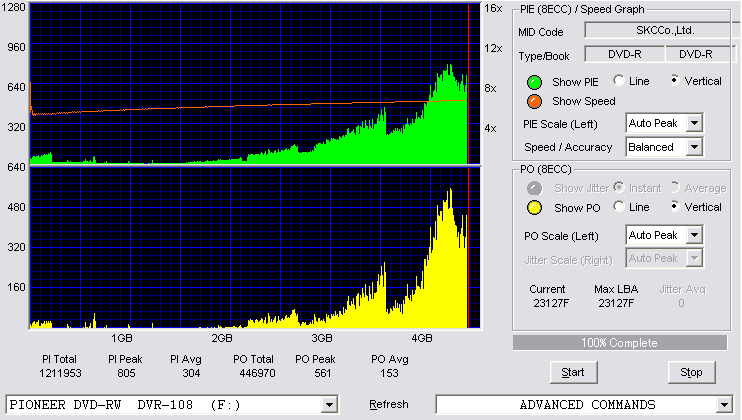Click the 8x speed axis label
This screenshot has width=742, height=420.
(490, 88)
